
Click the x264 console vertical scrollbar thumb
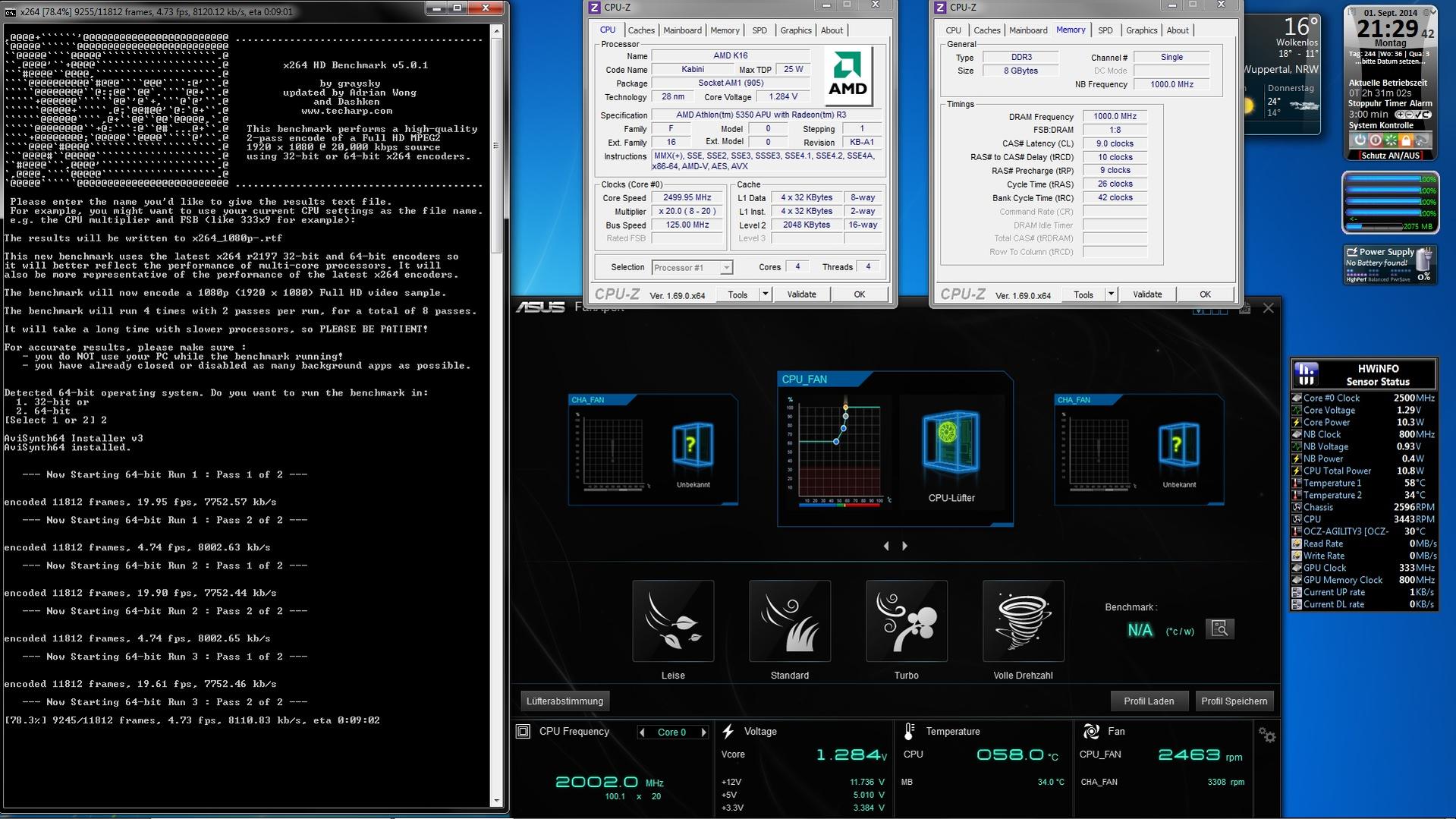click(x=496, y=146)
